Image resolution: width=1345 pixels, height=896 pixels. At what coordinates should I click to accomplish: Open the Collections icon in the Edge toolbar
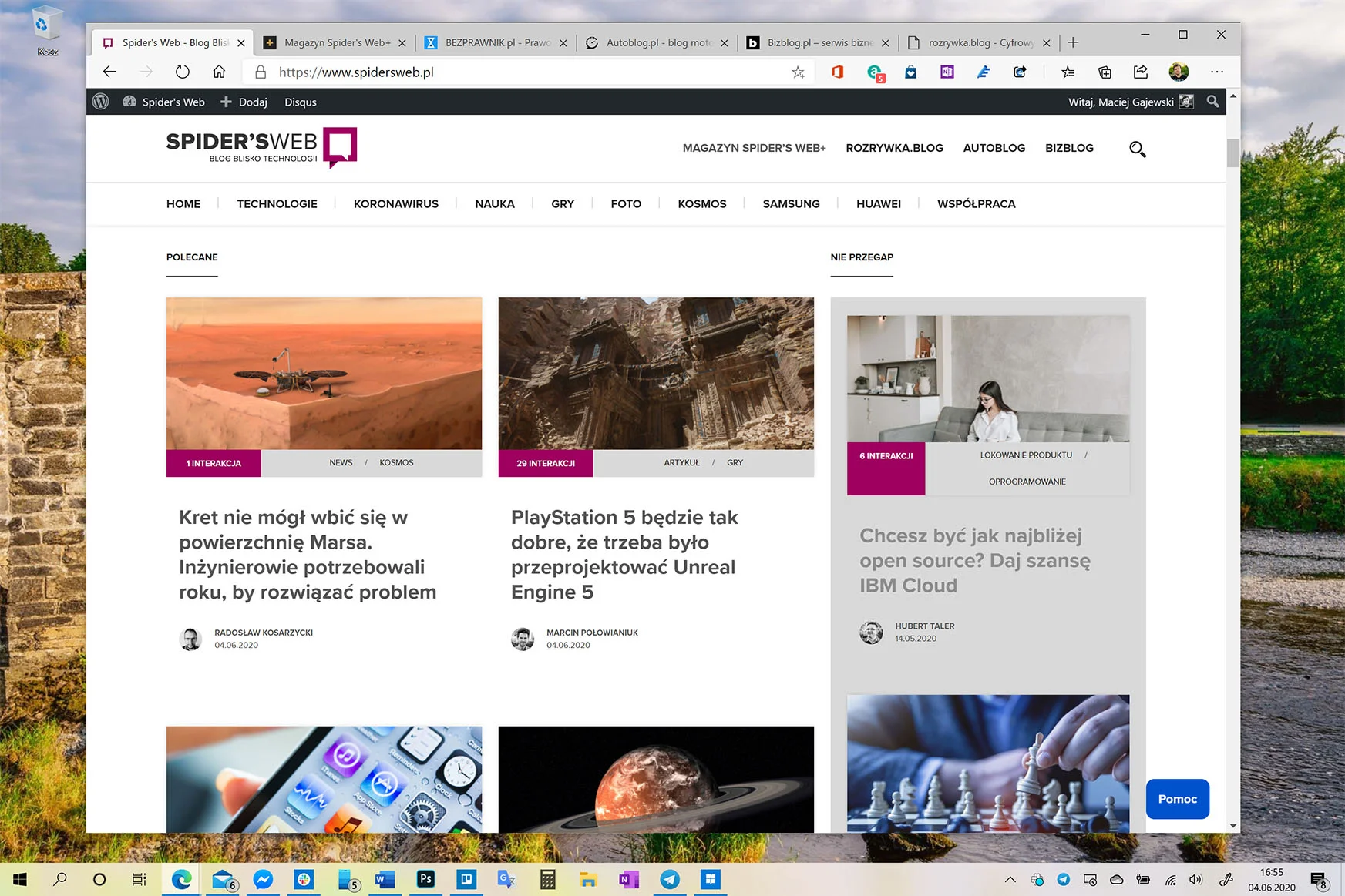point(1105,72)
